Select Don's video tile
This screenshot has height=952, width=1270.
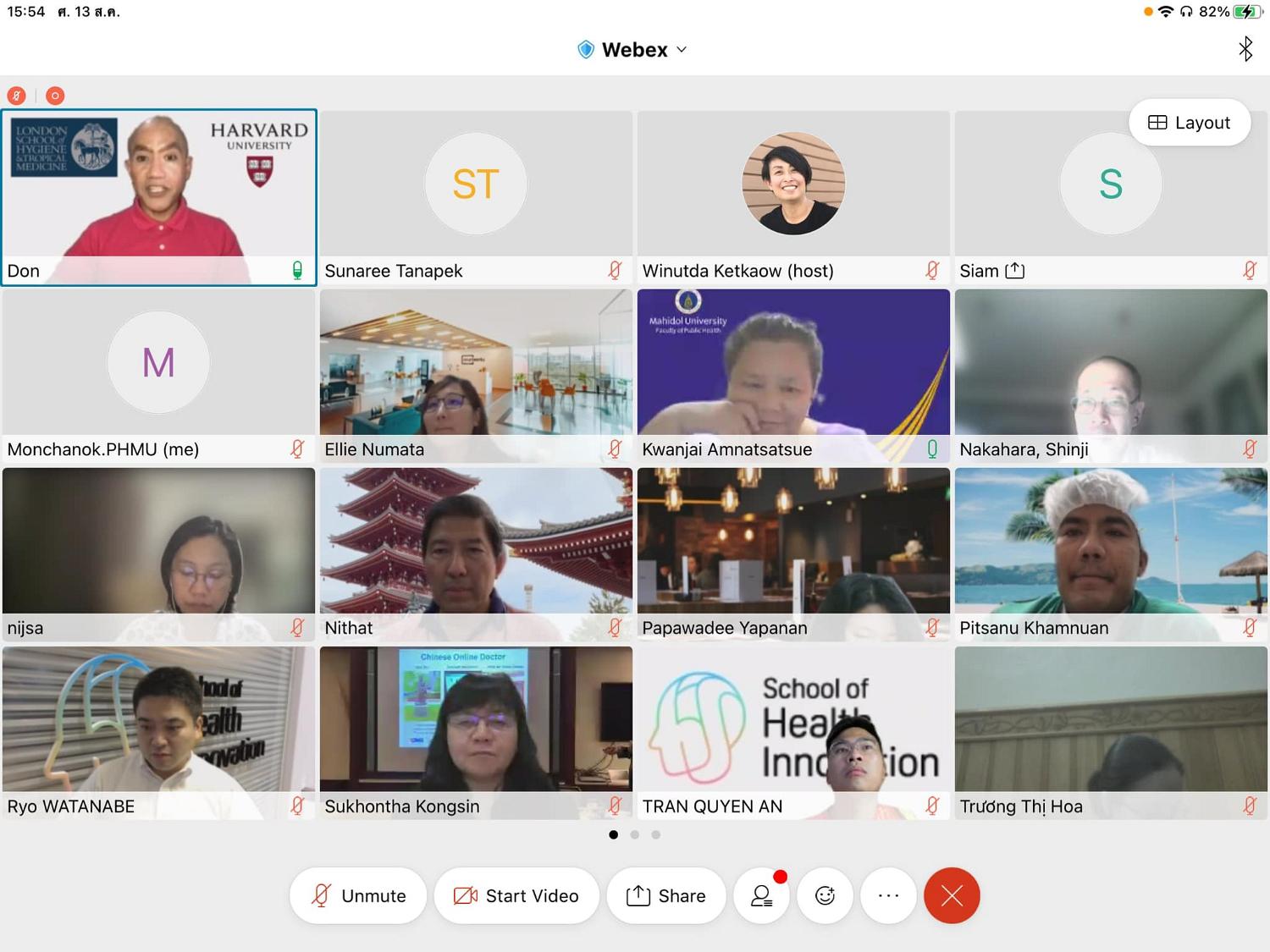click(159, 197)
